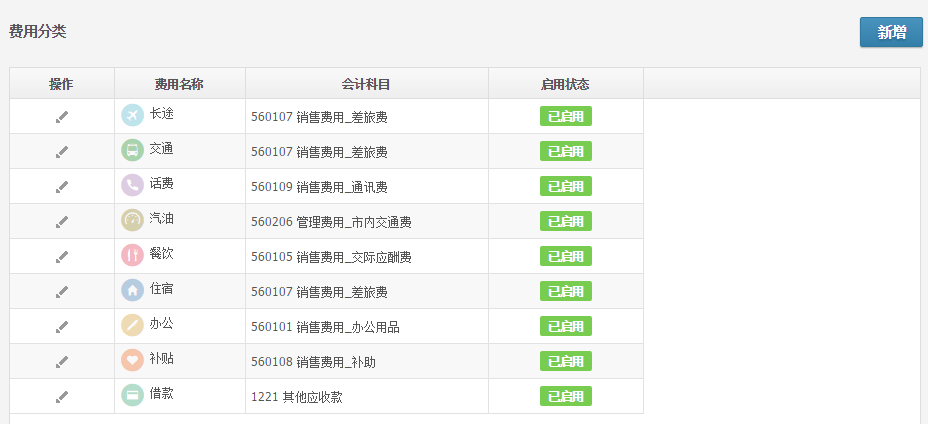
Task: Click the 1221 其他应收款 account cell
Action: click(x=296, y=397)
